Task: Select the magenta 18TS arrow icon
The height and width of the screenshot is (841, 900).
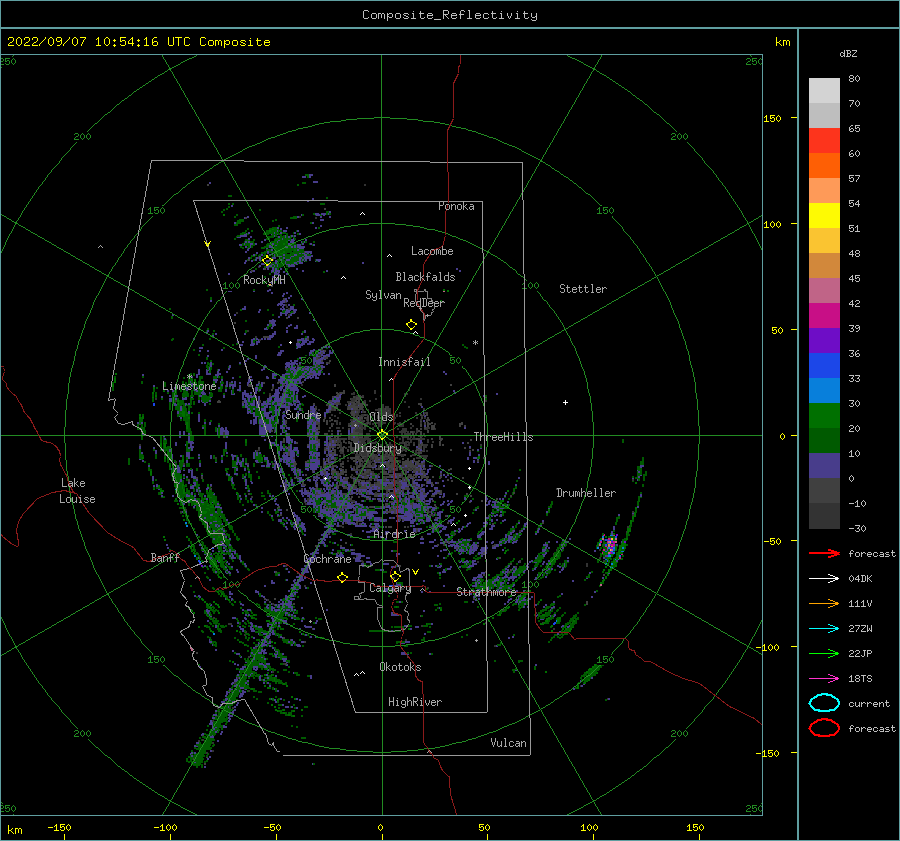Action: [x=824, y=679]
